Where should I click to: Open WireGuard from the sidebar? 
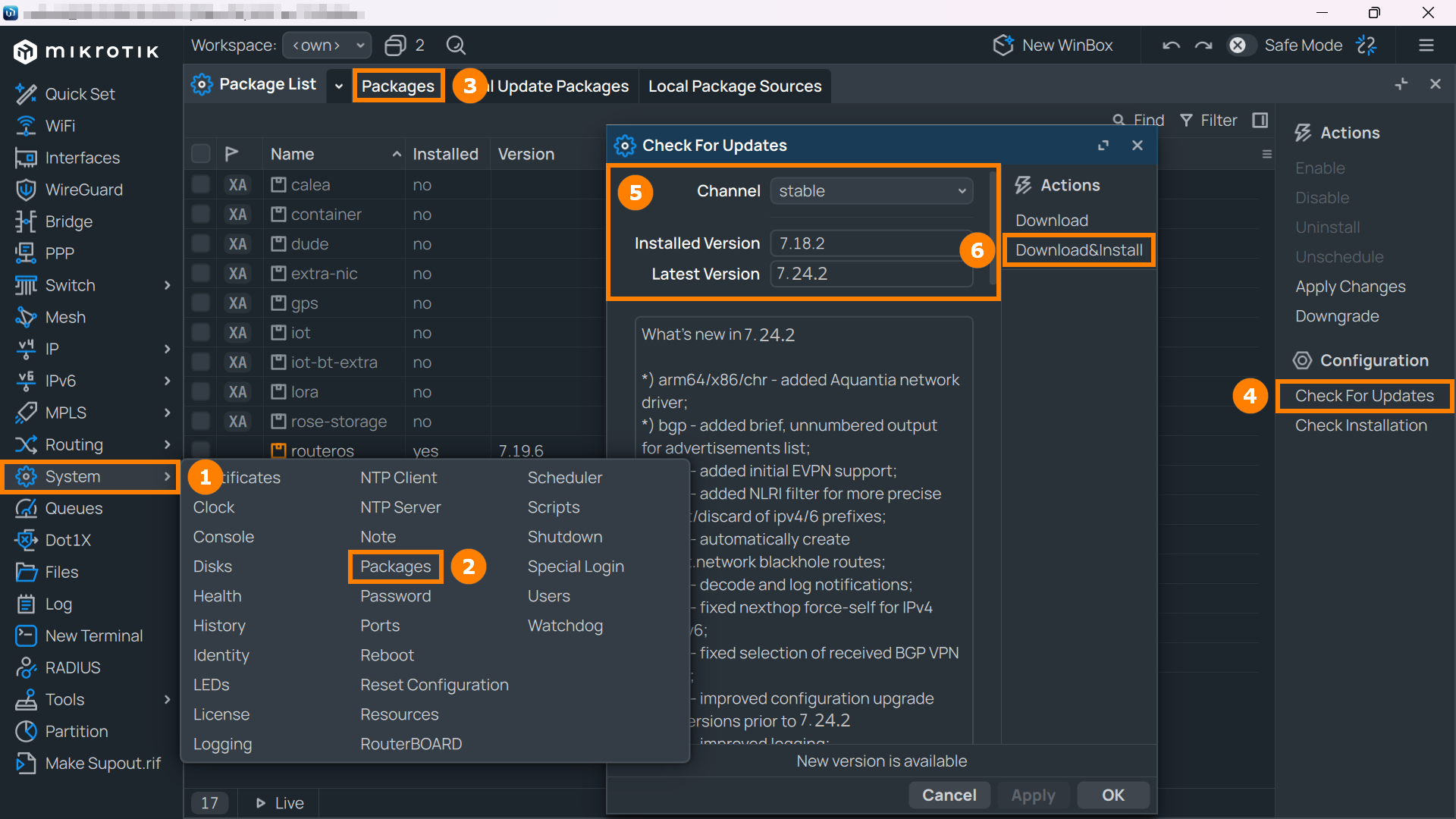[x=83, y=190]
